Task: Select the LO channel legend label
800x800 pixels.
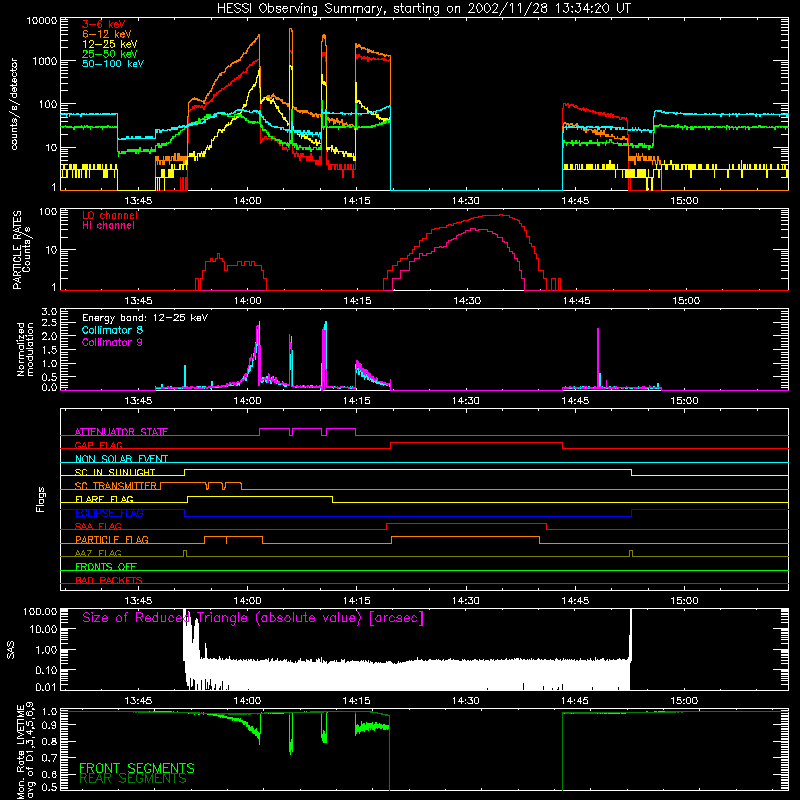Action: pos(110,215)
